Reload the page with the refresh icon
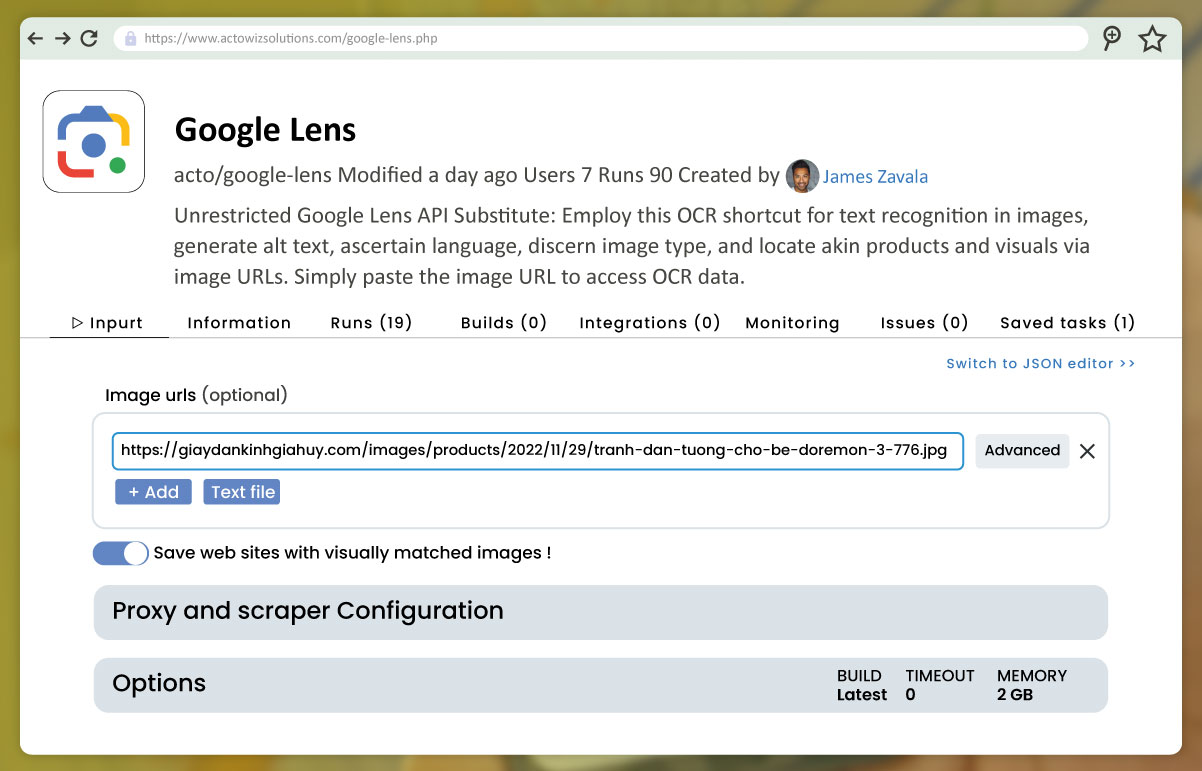 pos(89,38)
